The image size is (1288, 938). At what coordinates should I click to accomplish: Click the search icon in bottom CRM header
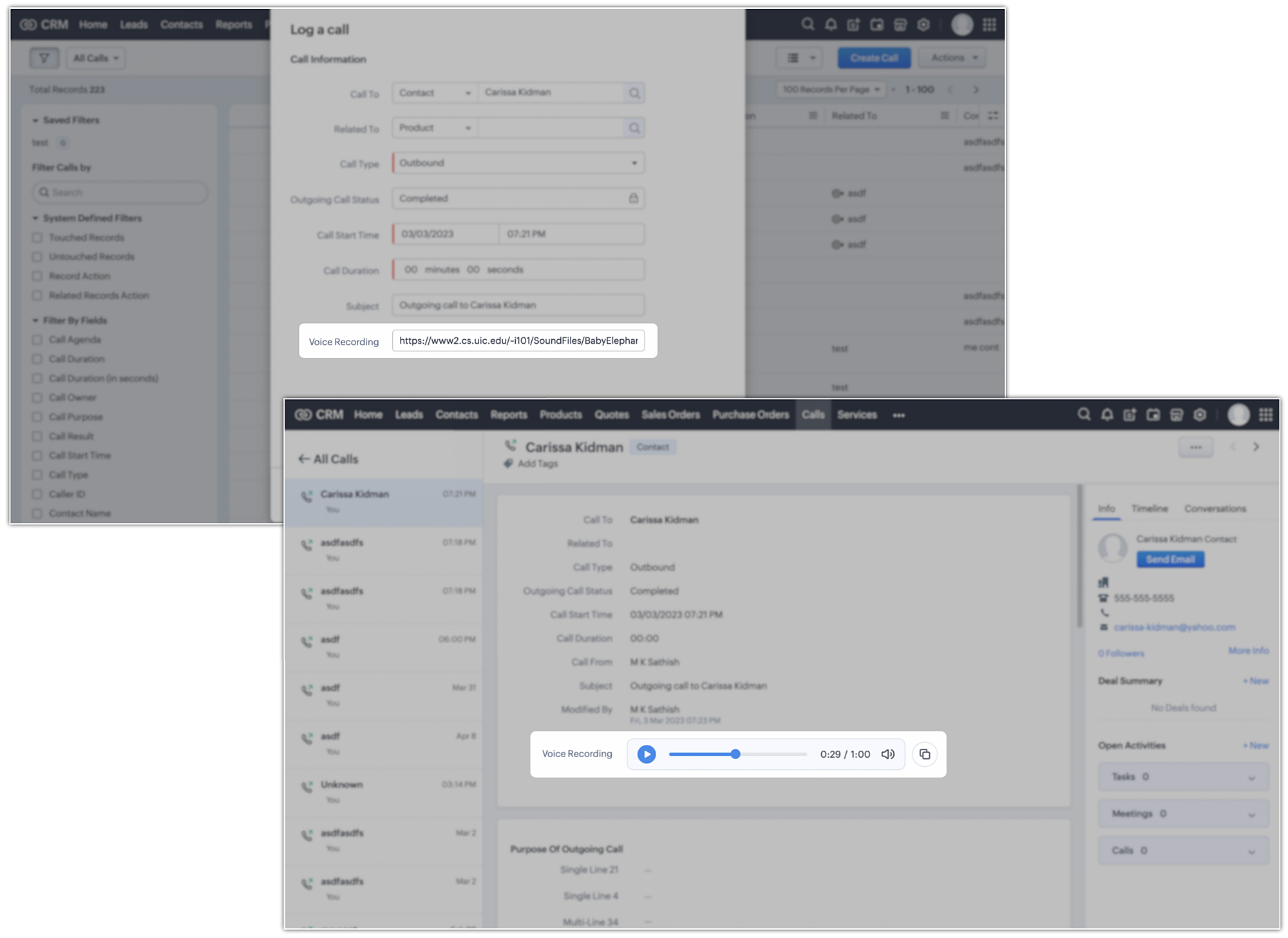point(1084,415)
